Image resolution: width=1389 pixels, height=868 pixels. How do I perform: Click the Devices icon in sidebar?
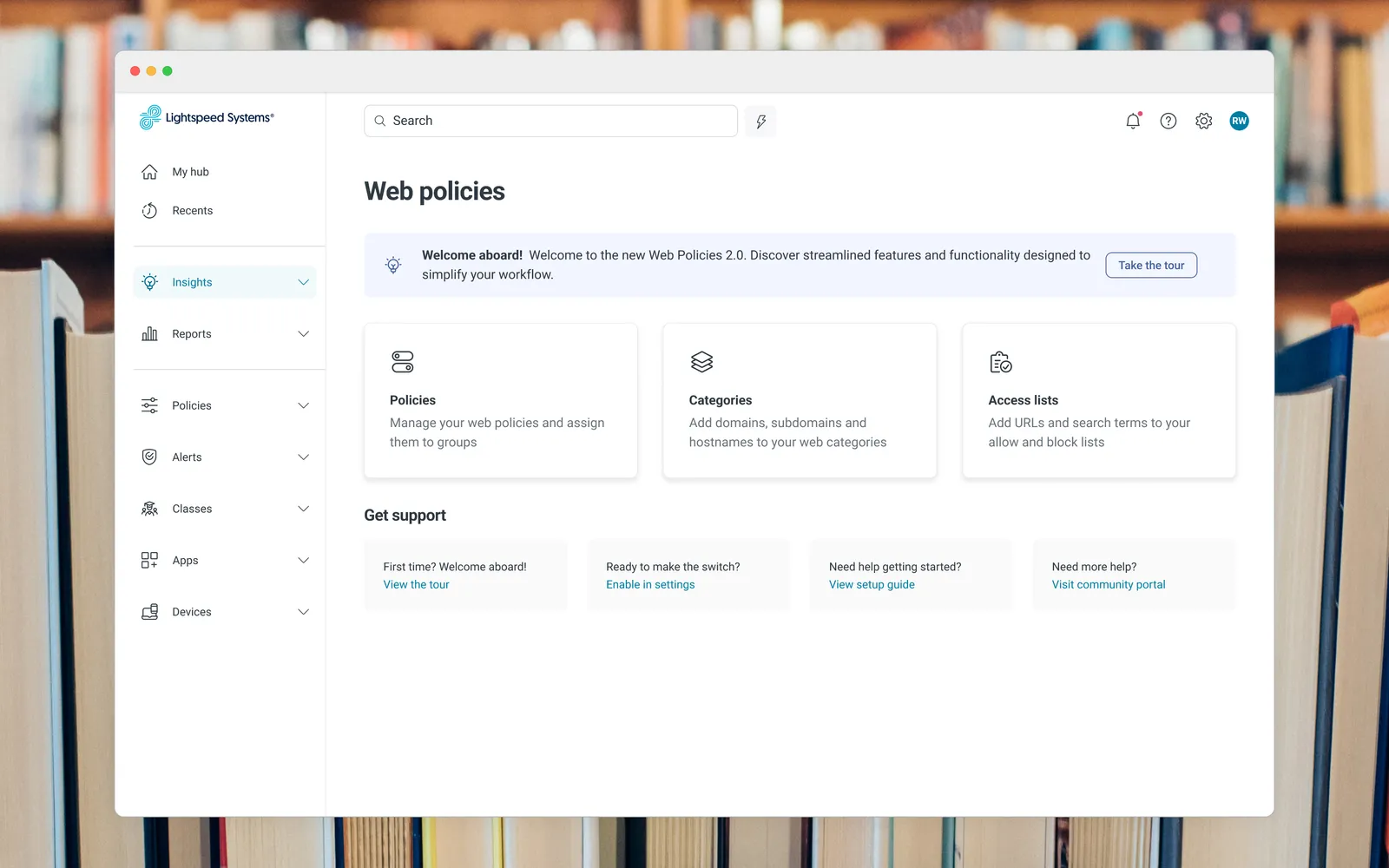[x=149, y=612]
